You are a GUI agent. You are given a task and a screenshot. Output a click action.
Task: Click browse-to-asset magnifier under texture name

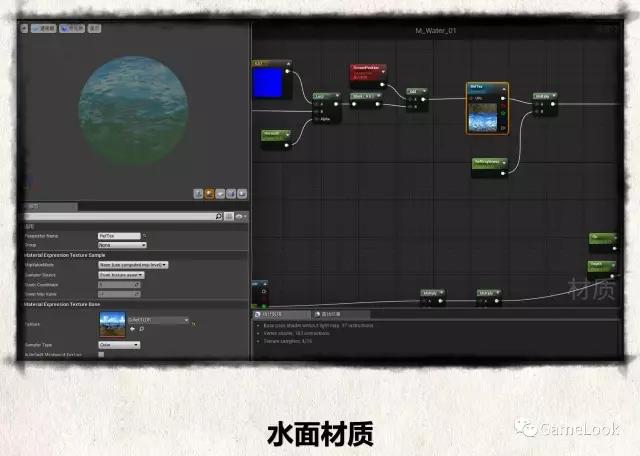click(x=142, y=329)
